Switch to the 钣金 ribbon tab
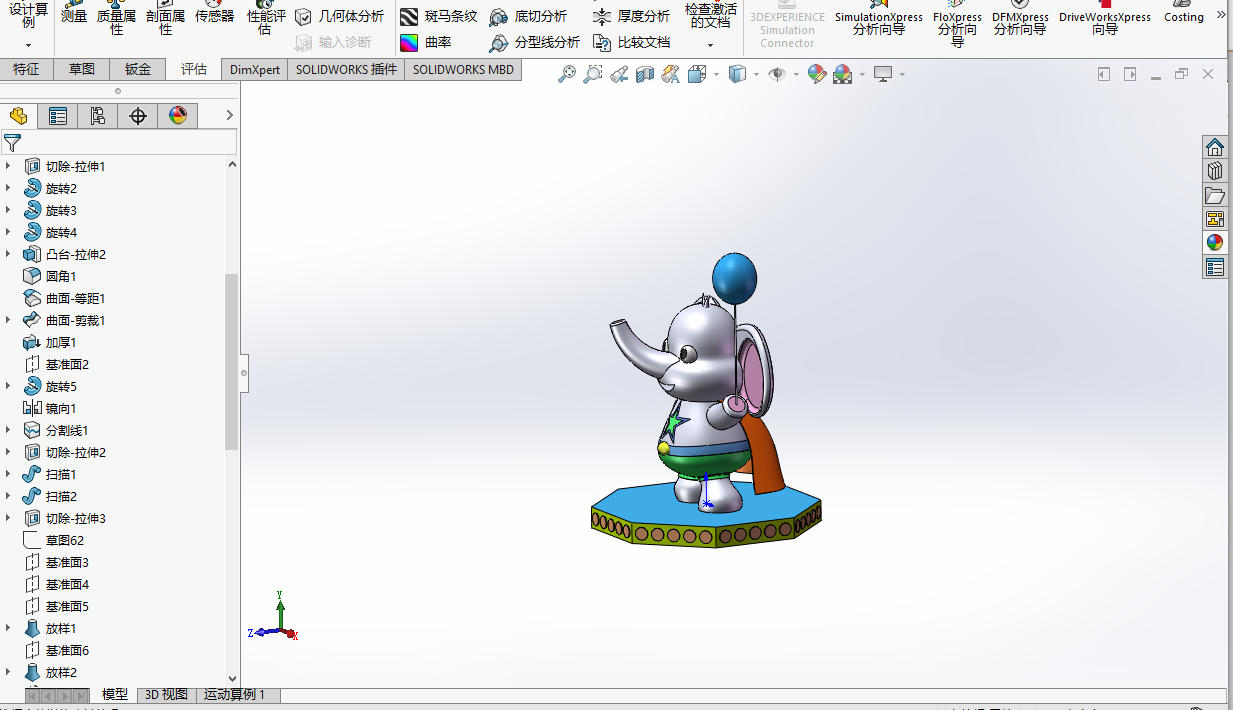The height and width of the screenshot is (710, 1233). [x=138, y=69]
